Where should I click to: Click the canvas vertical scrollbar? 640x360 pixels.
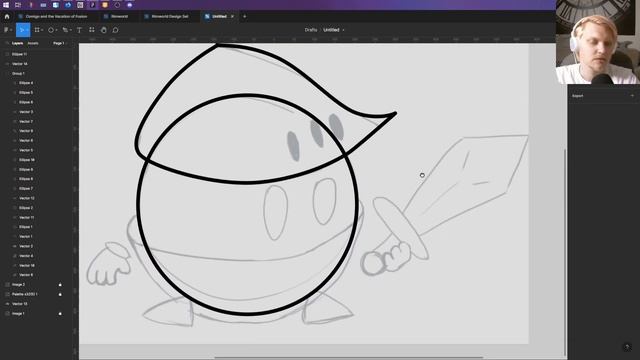(x=565, y=252)
